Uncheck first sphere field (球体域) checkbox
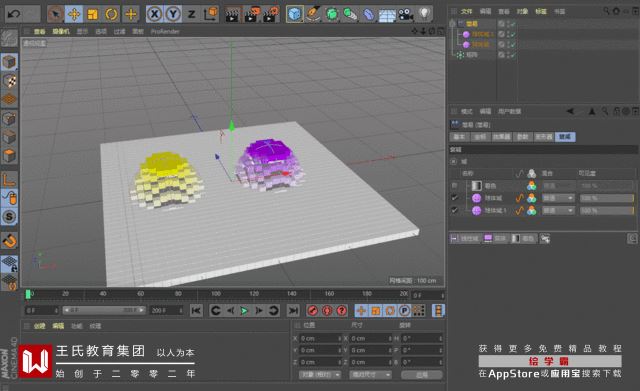640x391 pixels. 454,198
